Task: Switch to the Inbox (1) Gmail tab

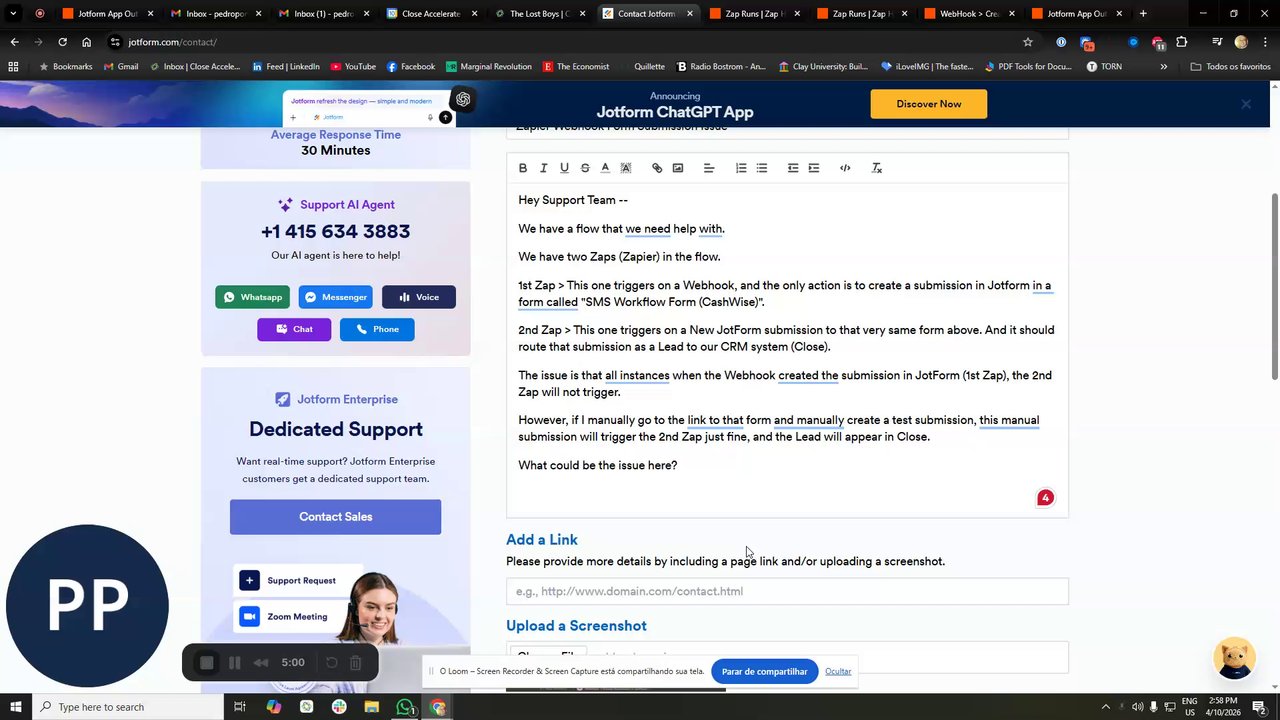Action: pos(325,14)
